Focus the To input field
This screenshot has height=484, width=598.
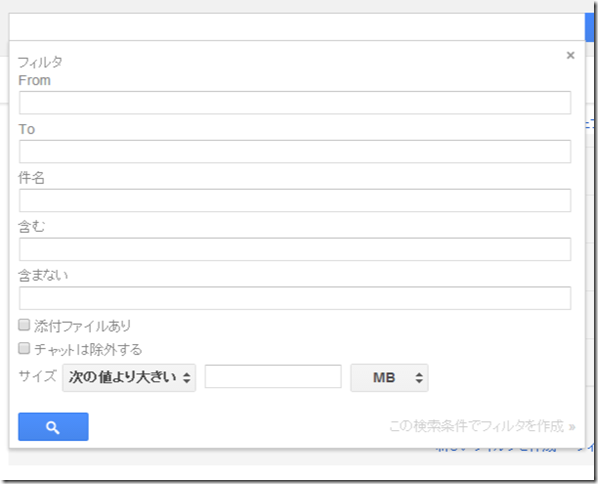(295, 151)
